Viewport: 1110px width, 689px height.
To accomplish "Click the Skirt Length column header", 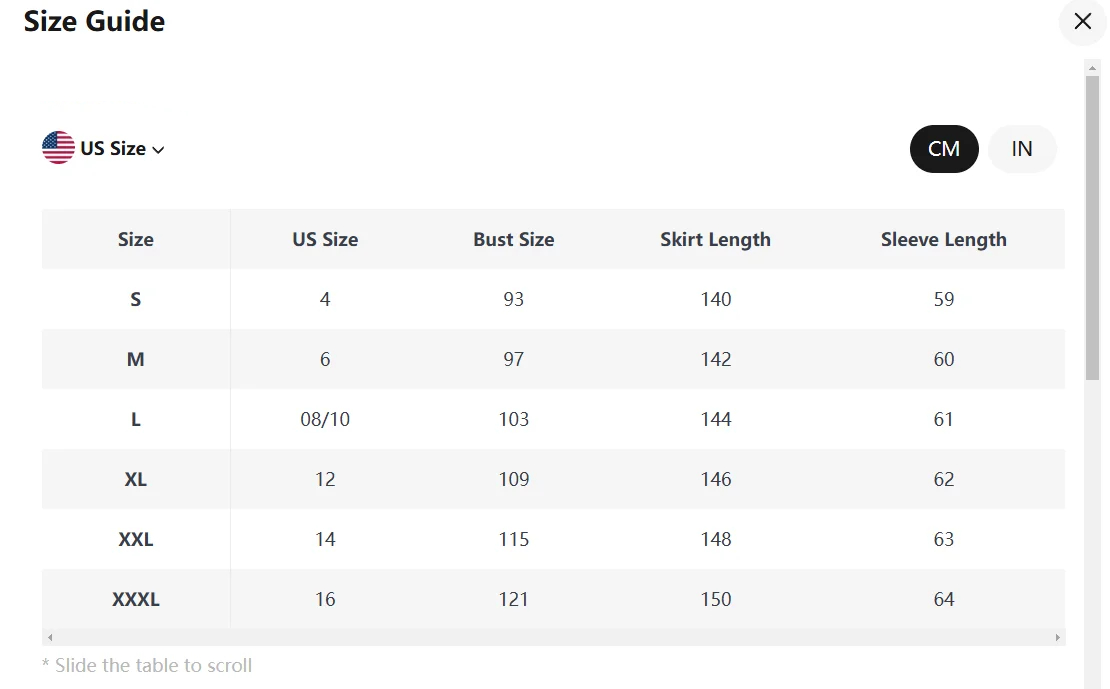I will point(715,240).
